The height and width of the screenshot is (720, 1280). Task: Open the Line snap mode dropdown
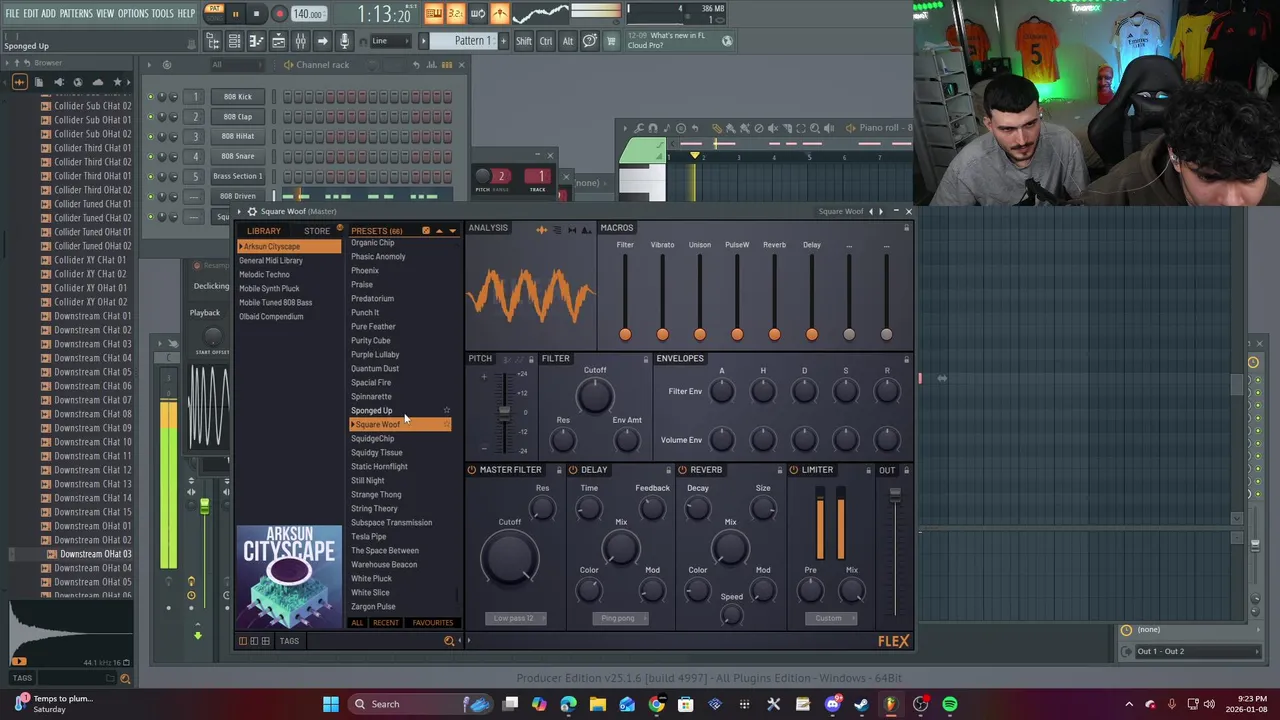(391, 41)
